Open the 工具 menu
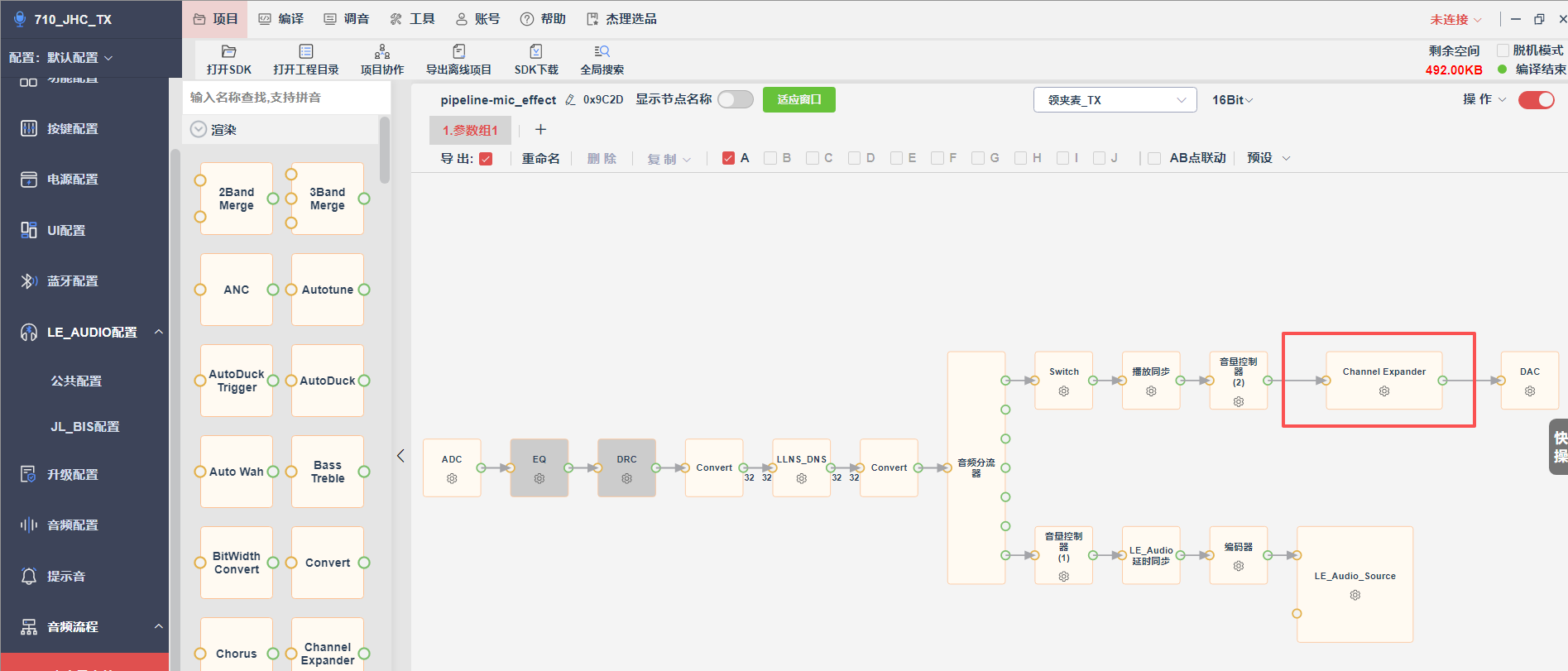Screen dimensions: 1568x671 click(x=412, y=19)
